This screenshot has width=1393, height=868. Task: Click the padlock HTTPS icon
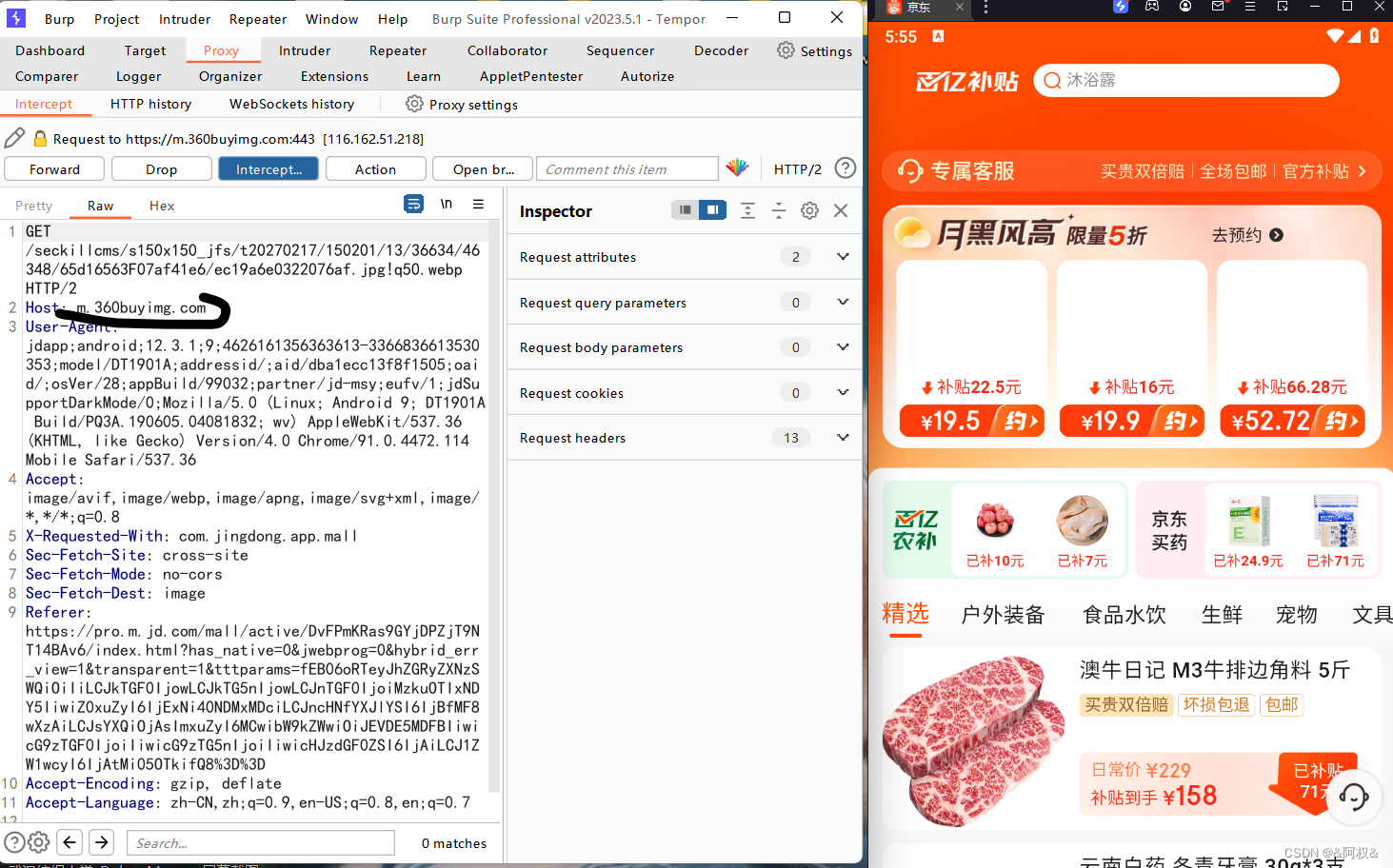[x=40, y=138]
